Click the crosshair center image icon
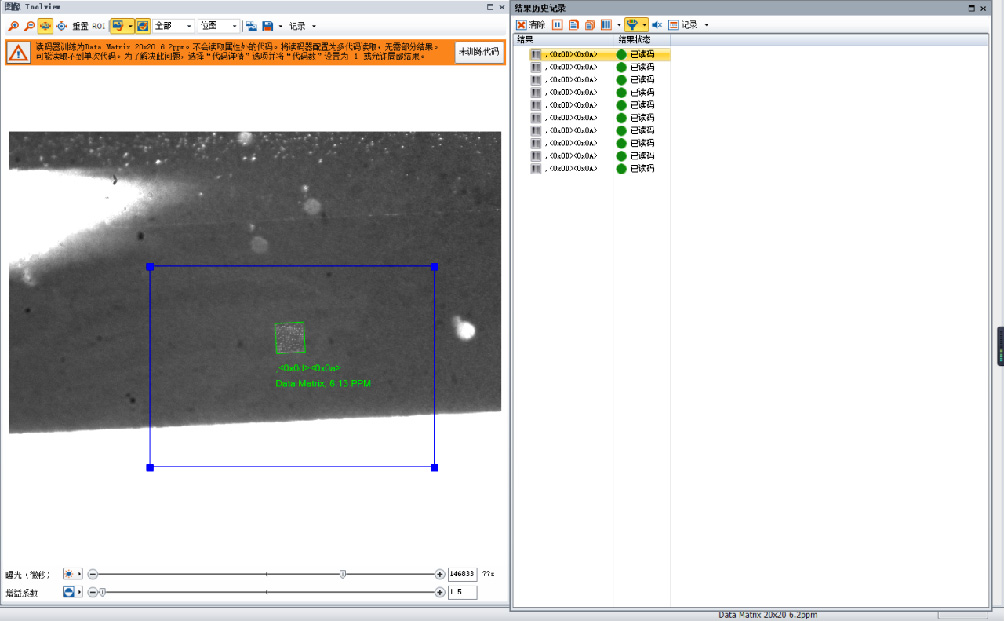This screenshot has width=1005, height=621. pyautogui.click(x=62, y=26)
